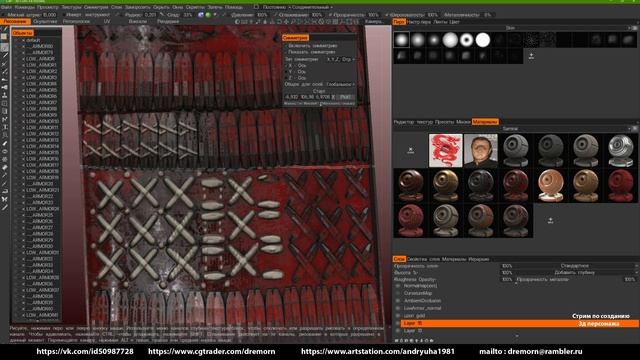Toggle the 'Показать симметрию' checkbox

(286, 52)
